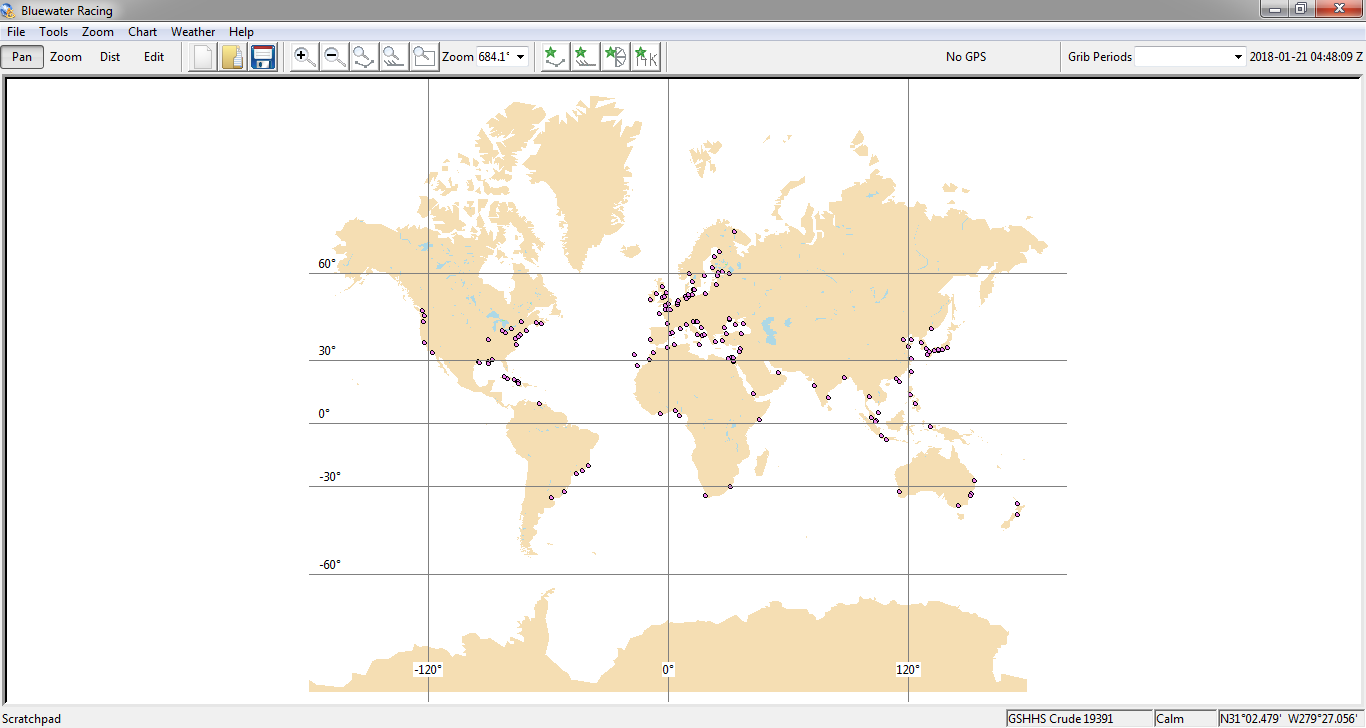The width and height of the screenshot is (1366, 728).
Task: Zoom to route magnifier icon
Action: coord(365,57)
